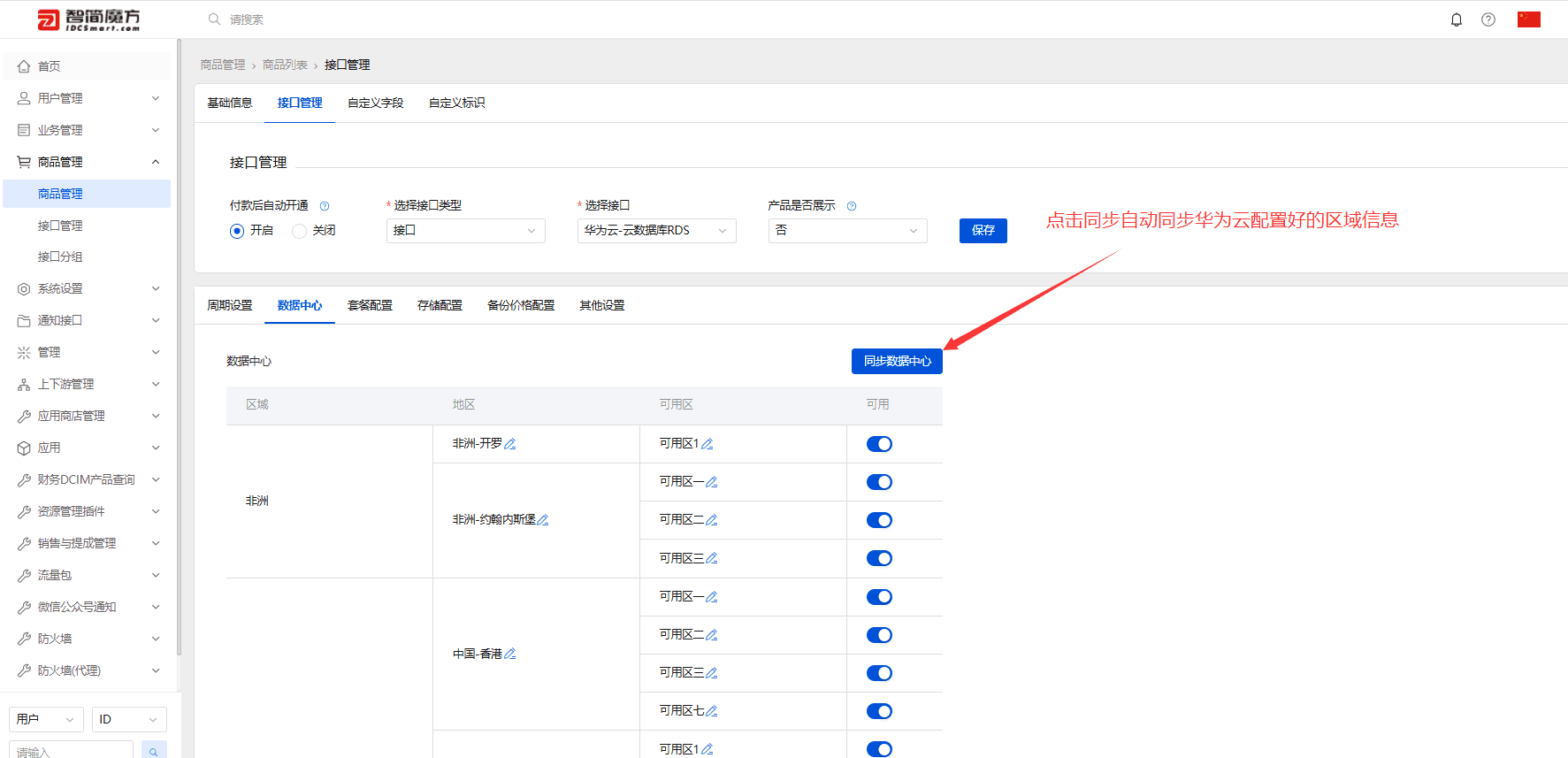
Task: Open the notification bell icon
Action: [x=1457, y=19]
